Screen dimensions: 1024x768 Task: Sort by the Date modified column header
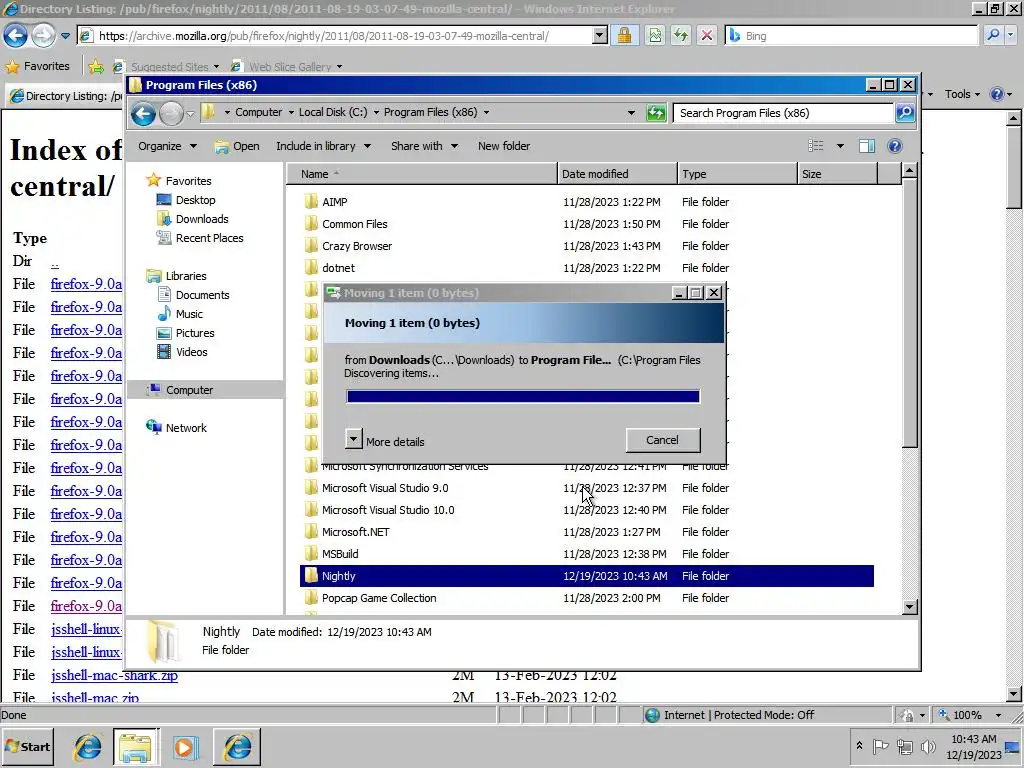point(618,174)
